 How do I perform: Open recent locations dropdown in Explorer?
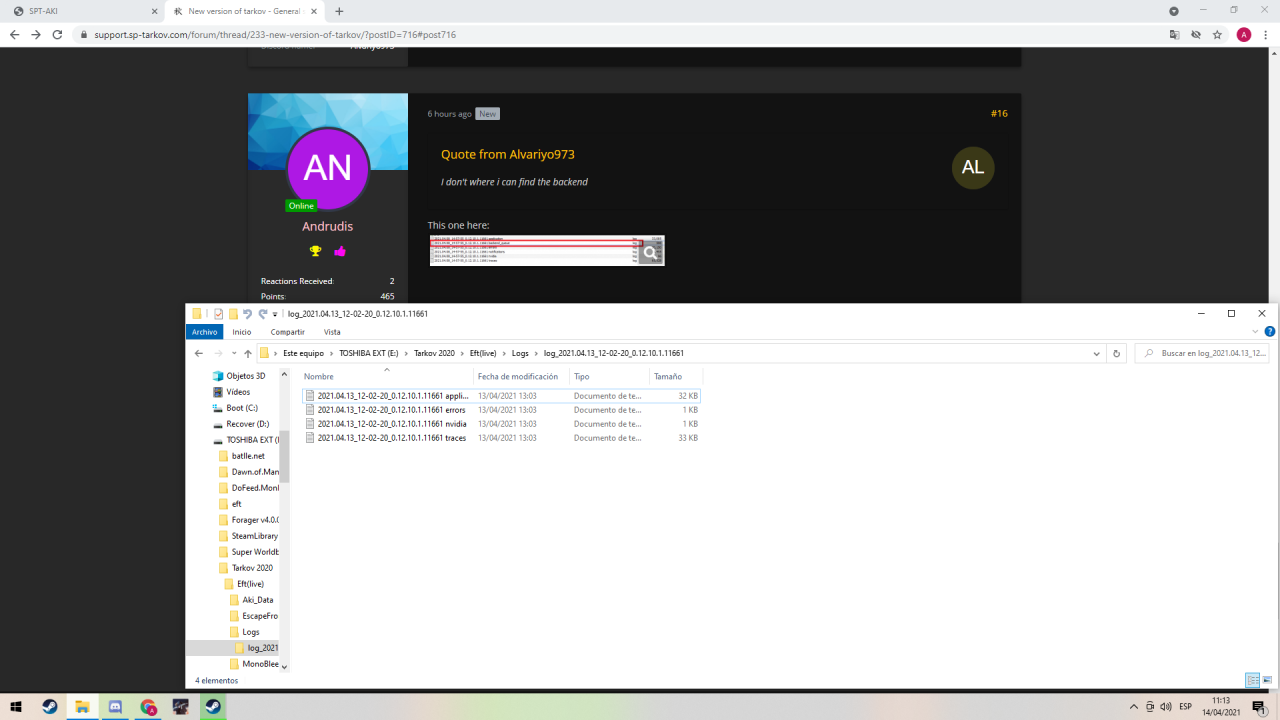click(233, 353)
